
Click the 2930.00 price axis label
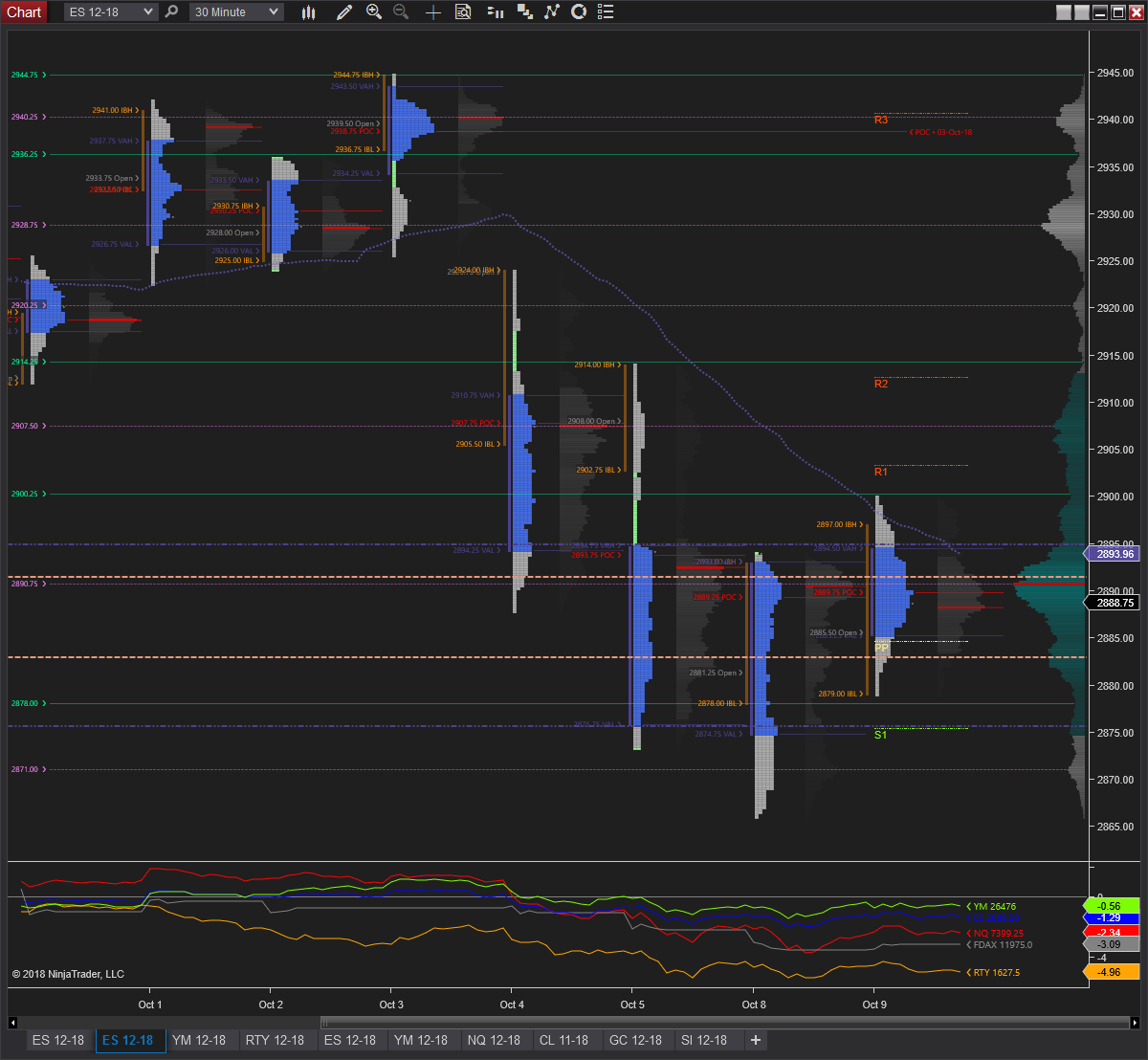[1115, 214]
